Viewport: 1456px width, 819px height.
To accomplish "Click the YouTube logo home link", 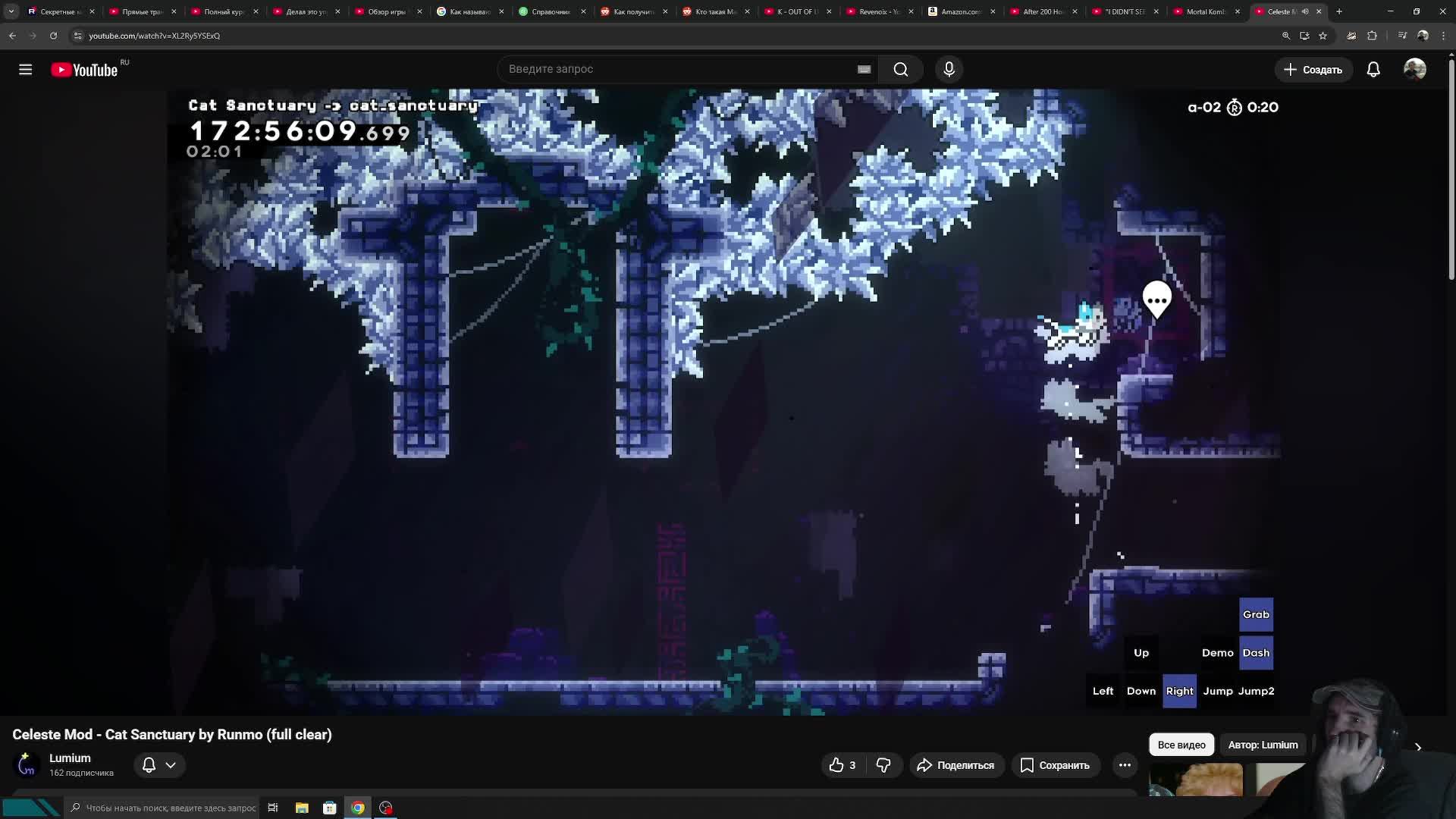I will [x=84, y=70].
